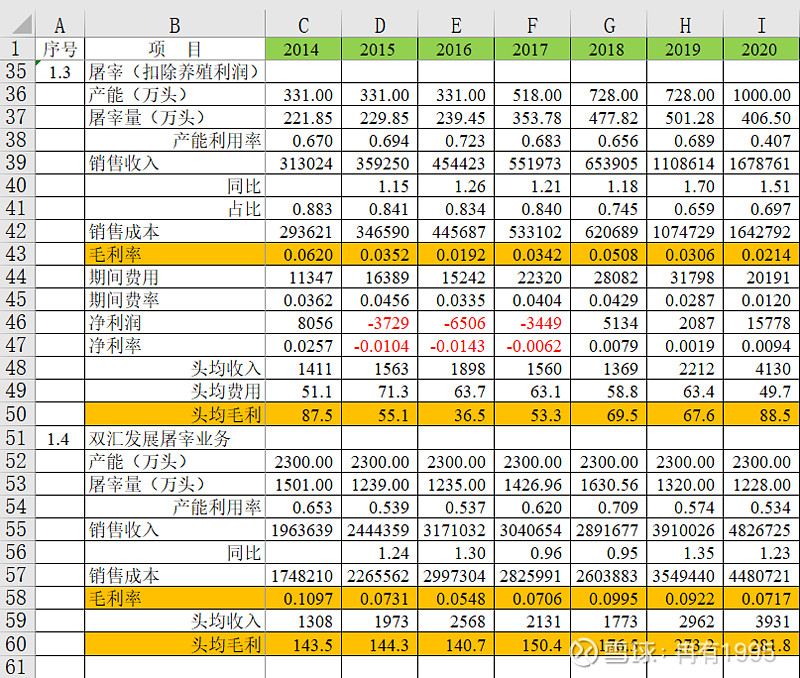
Task: Click period expense 28082 cell
Action: coord(608,277)
